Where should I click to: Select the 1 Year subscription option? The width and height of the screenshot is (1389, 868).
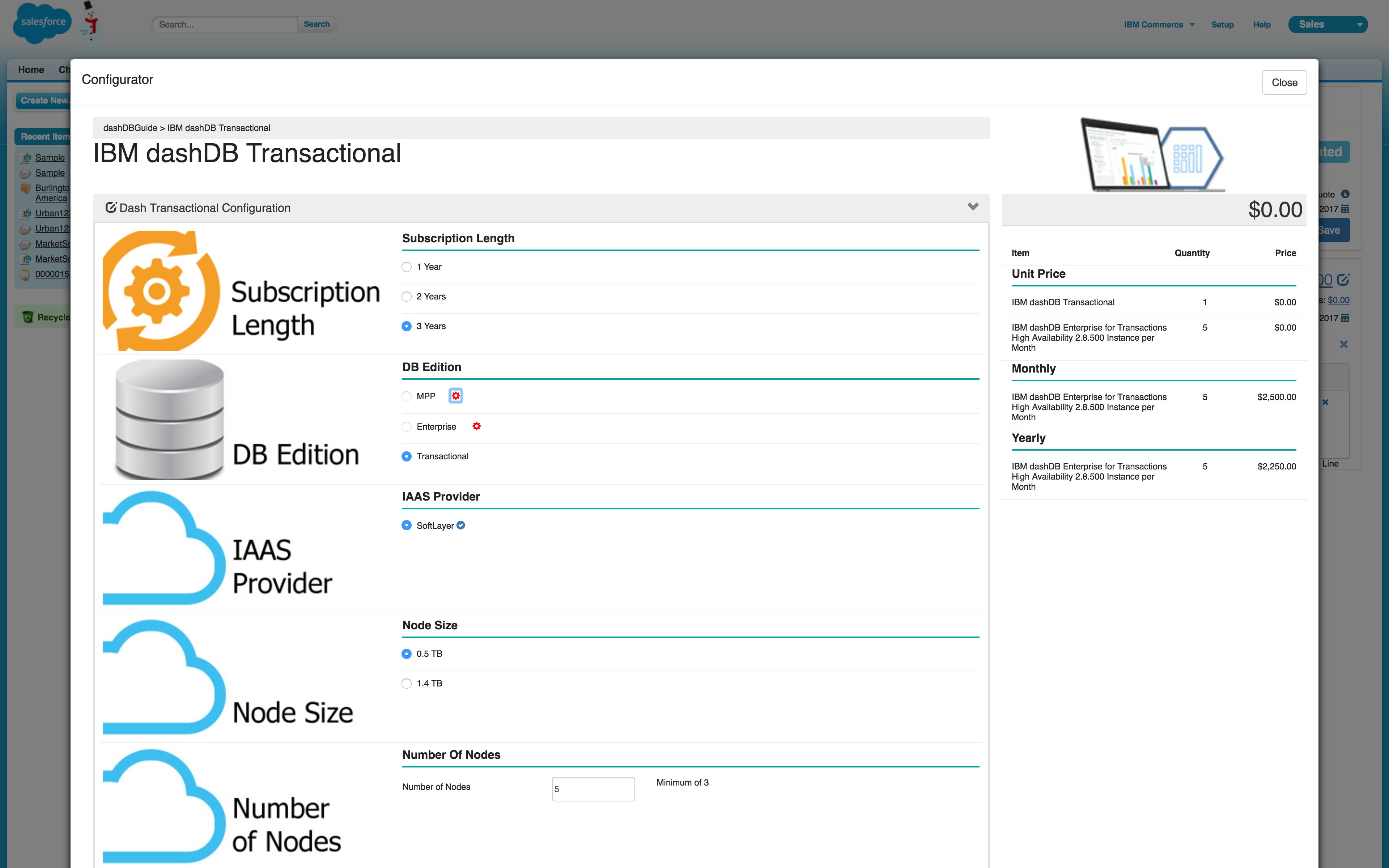406,267
